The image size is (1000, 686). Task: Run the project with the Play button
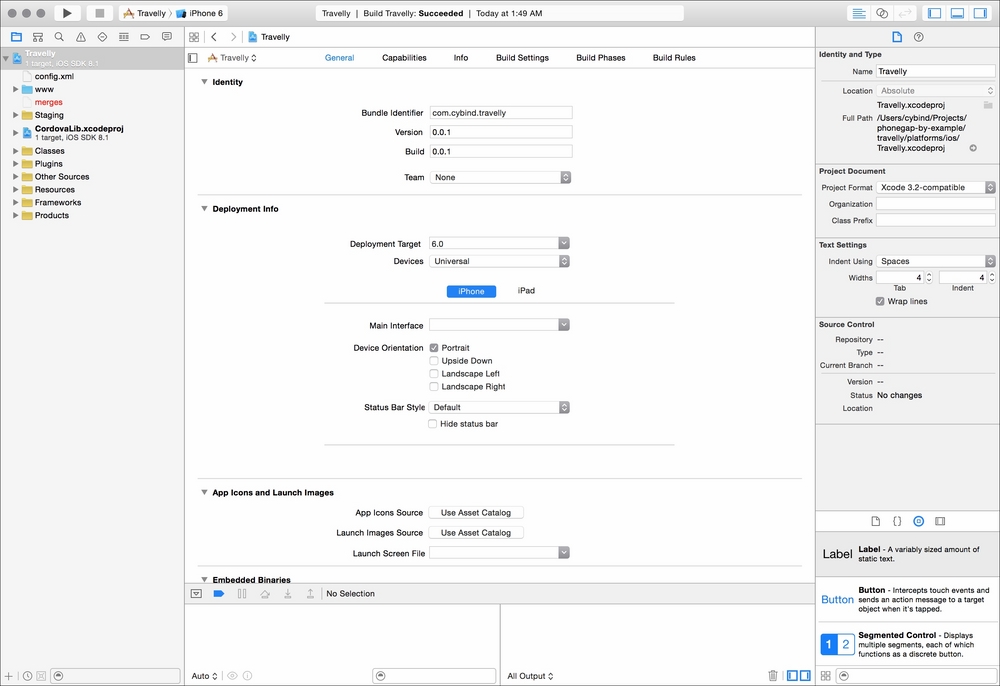67,13
